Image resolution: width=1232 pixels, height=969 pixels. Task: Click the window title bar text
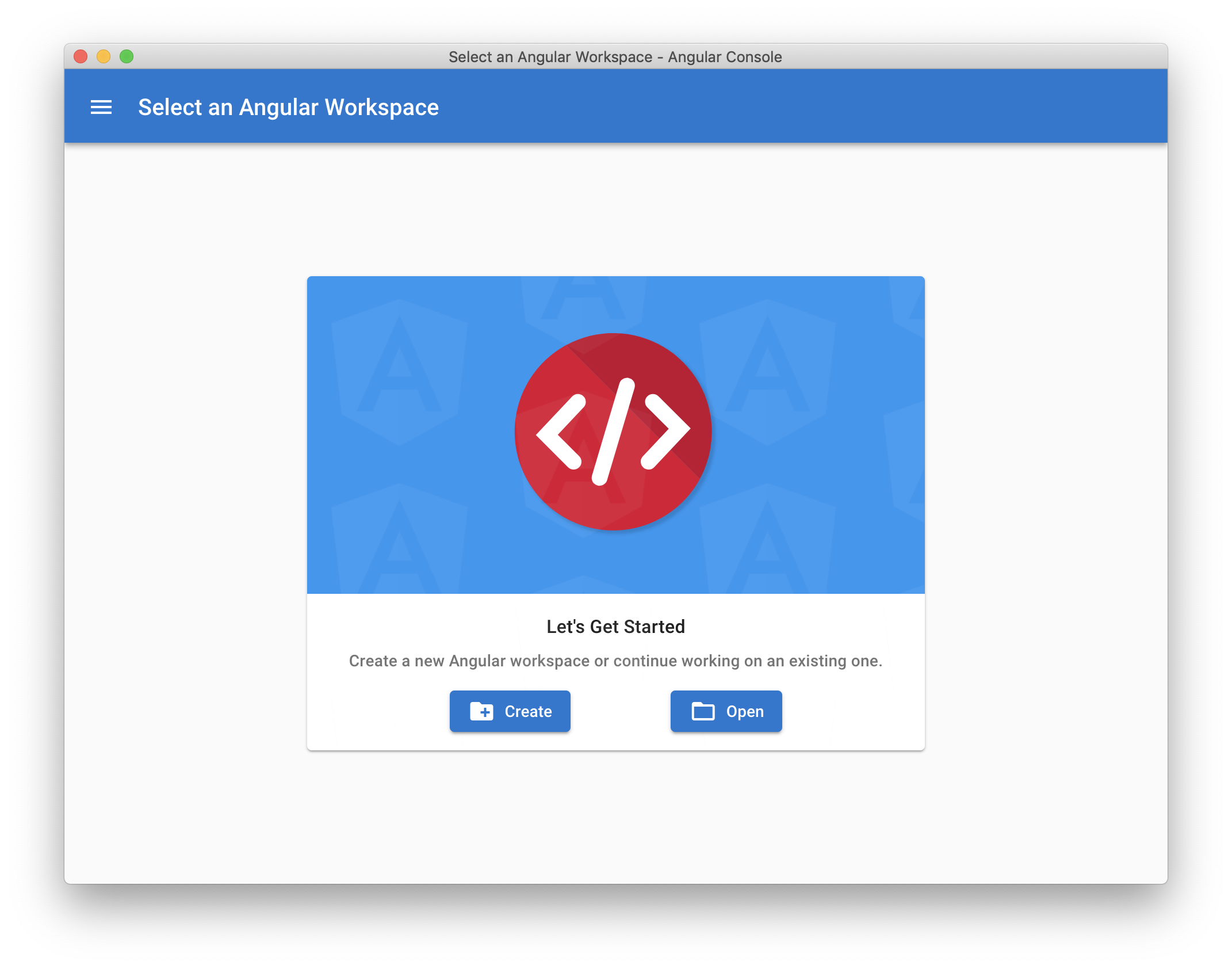(x=615, y=56)
